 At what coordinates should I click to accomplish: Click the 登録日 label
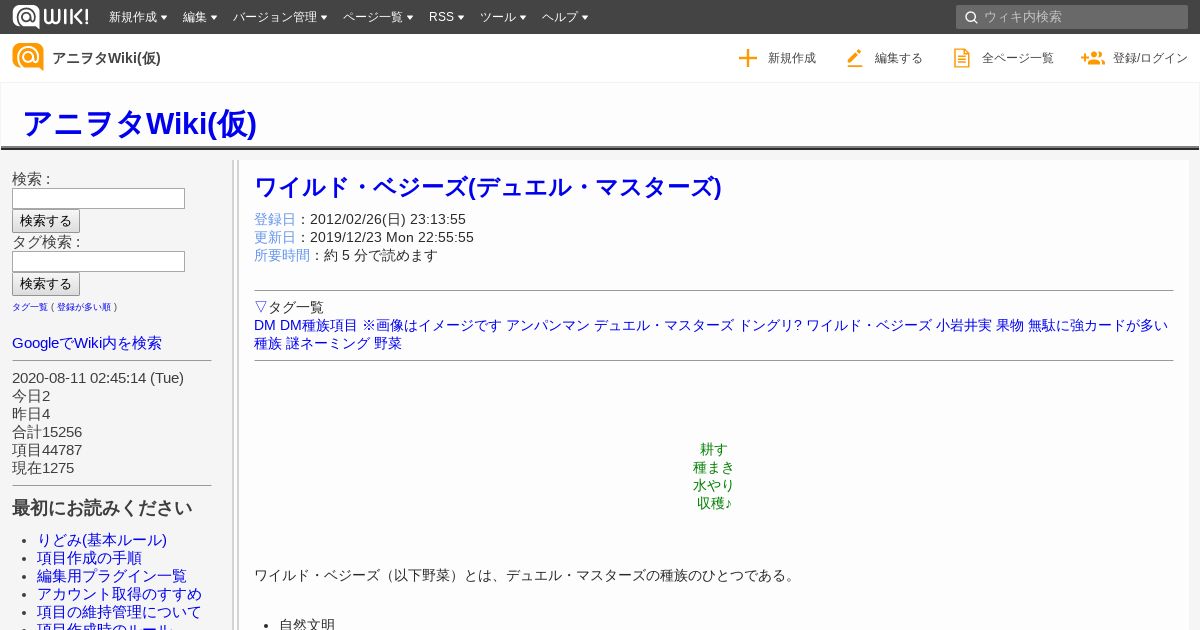point(275,219)
